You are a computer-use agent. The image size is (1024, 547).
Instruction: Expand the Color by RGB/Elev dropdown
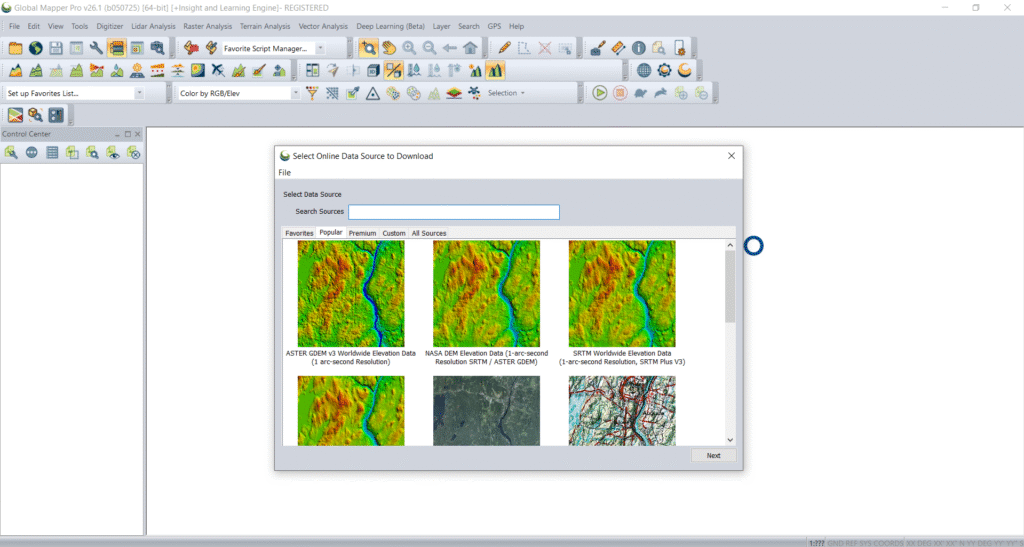pyautogui.click(x=295, y=93)
